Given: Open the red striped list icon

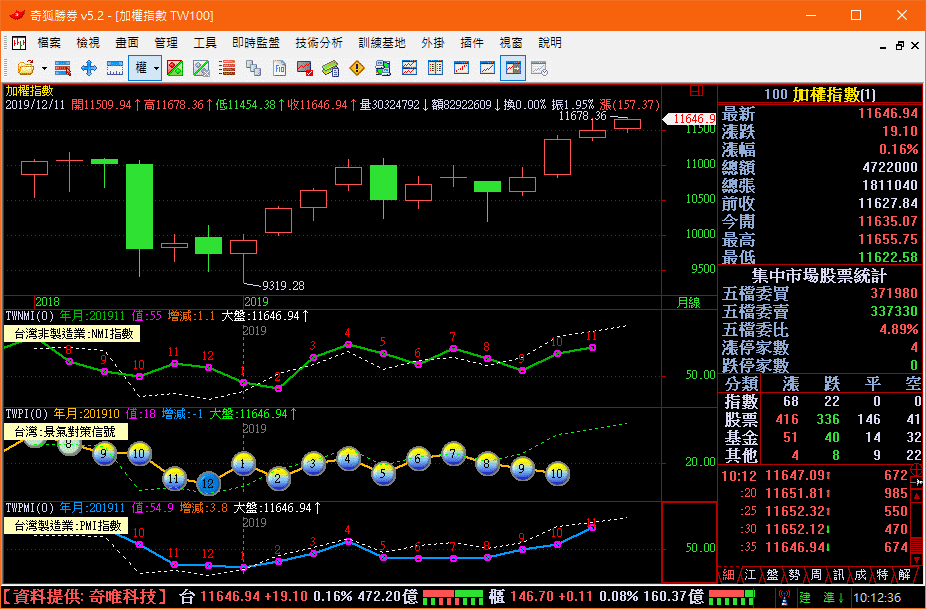Looking at the screenshot, I should tap(227, 69).
